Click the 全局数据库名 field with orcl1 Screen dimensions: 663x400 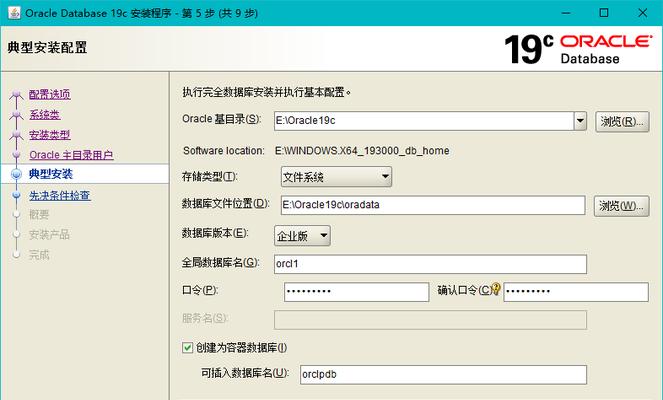point(430,264)
